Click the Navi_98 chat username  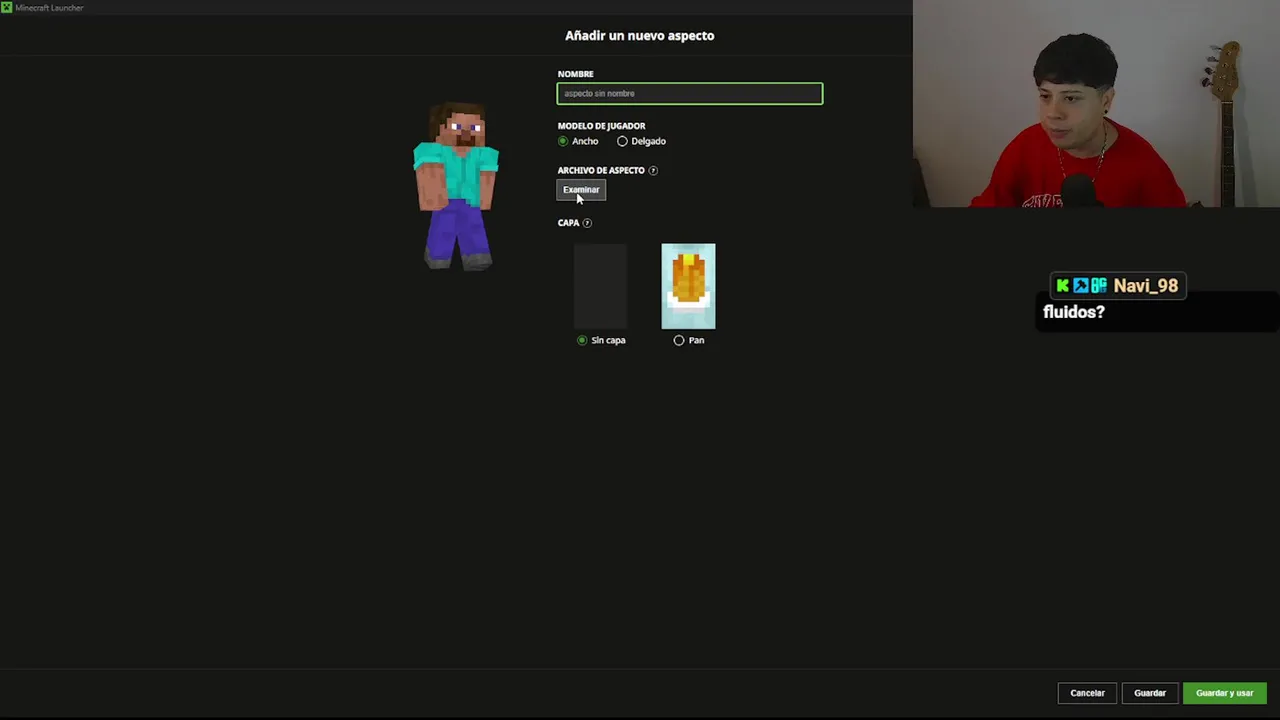pos(1145,286)
